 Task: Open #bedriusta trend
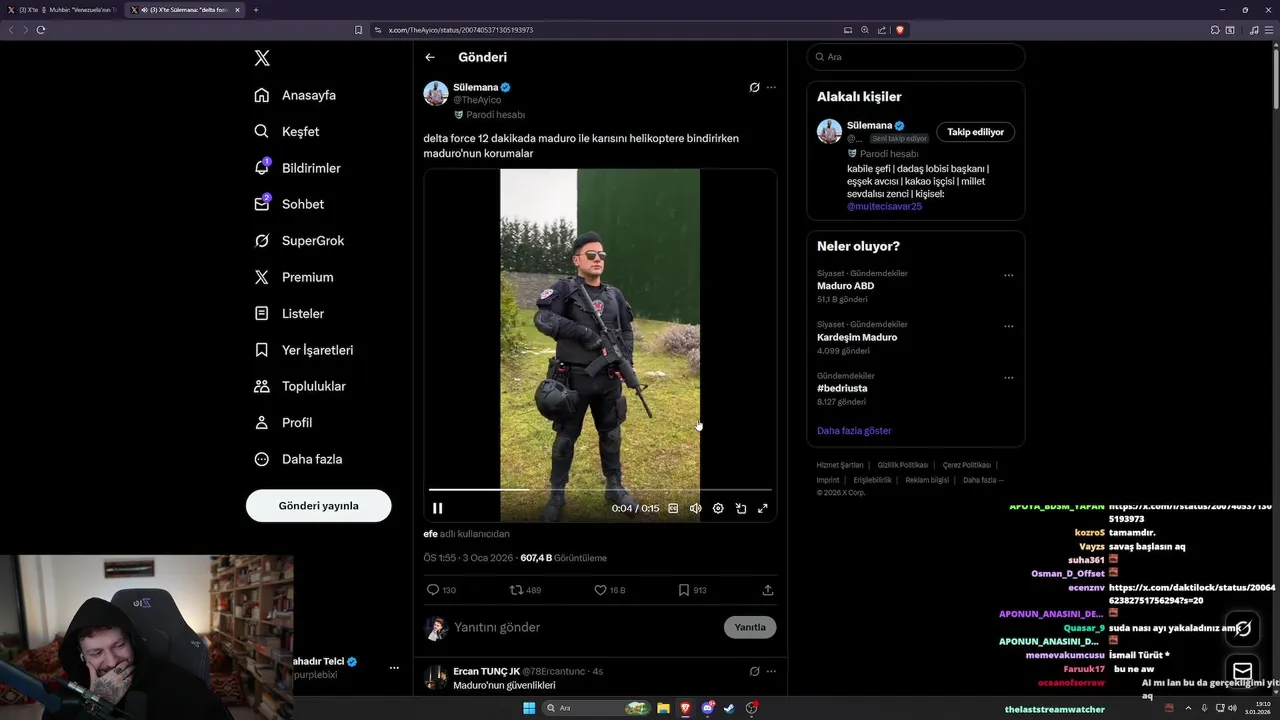(842, 388)
